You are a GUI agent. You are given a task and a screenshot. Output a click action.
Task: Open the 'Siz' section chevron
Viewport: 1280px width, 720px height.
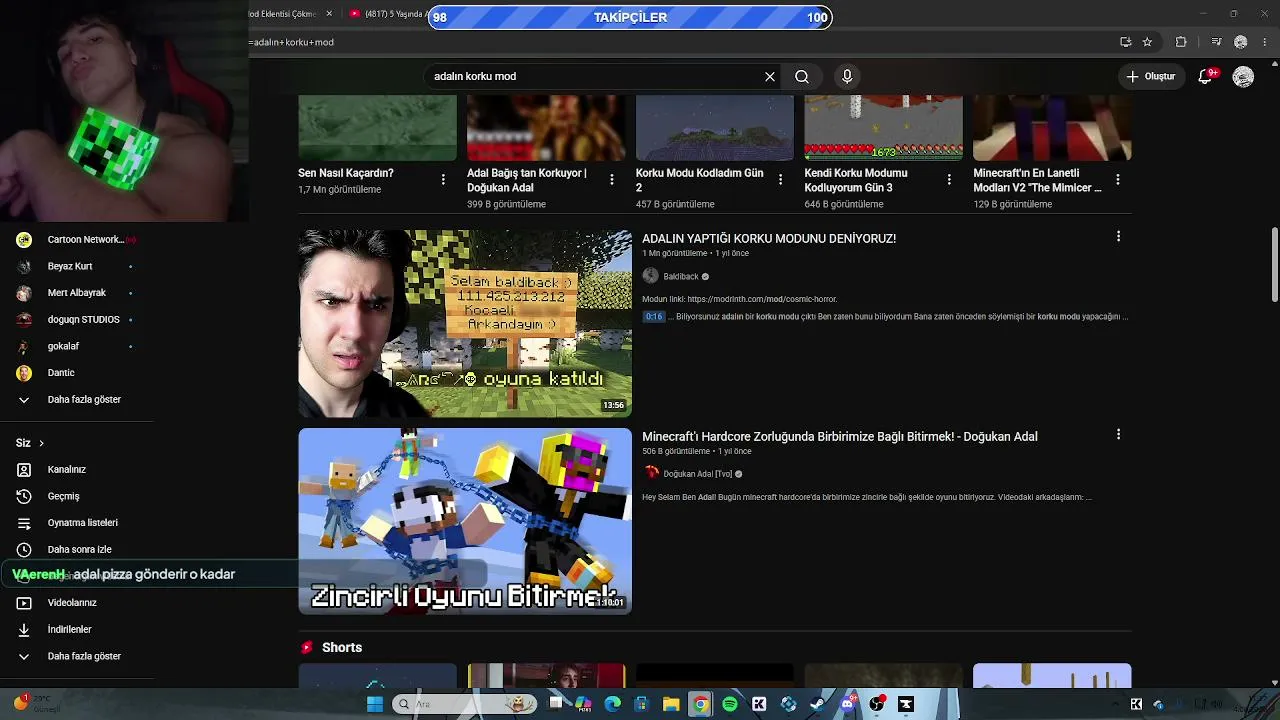41,443
